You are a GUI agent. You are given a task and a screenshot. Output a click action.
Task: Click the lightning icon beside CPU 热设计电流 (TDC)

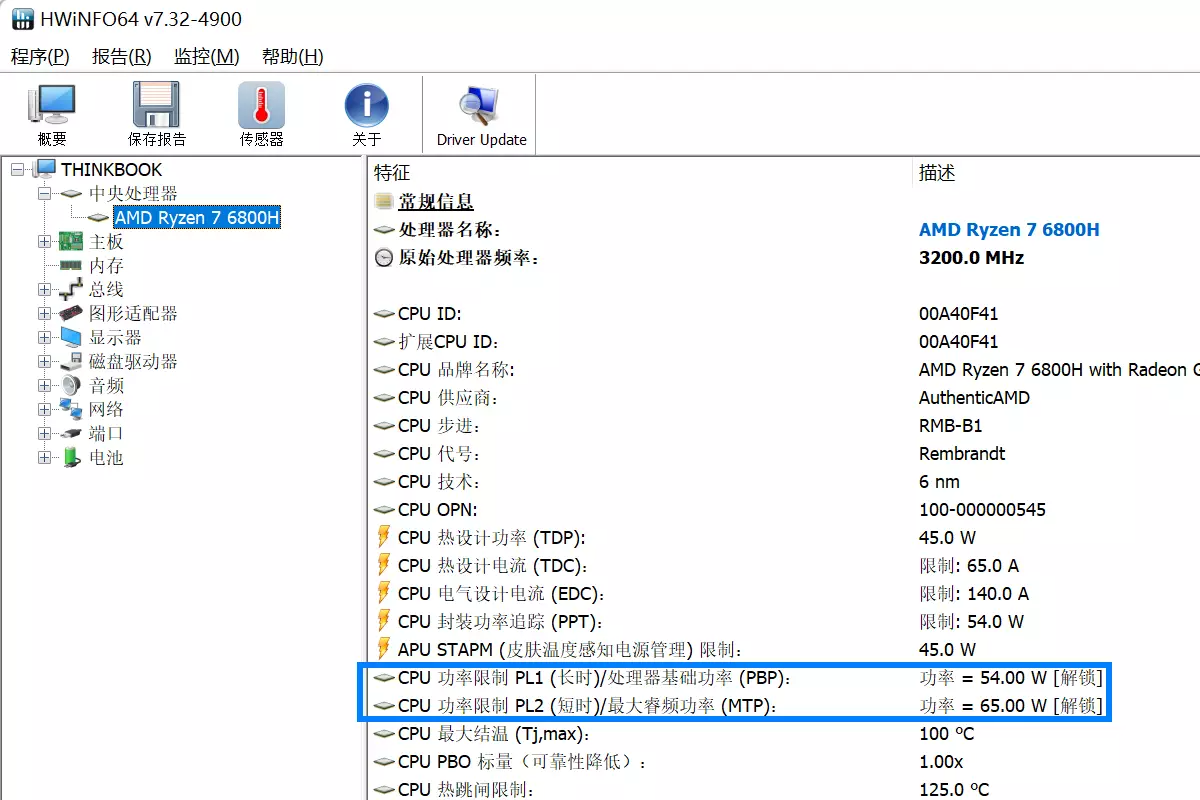384,565
